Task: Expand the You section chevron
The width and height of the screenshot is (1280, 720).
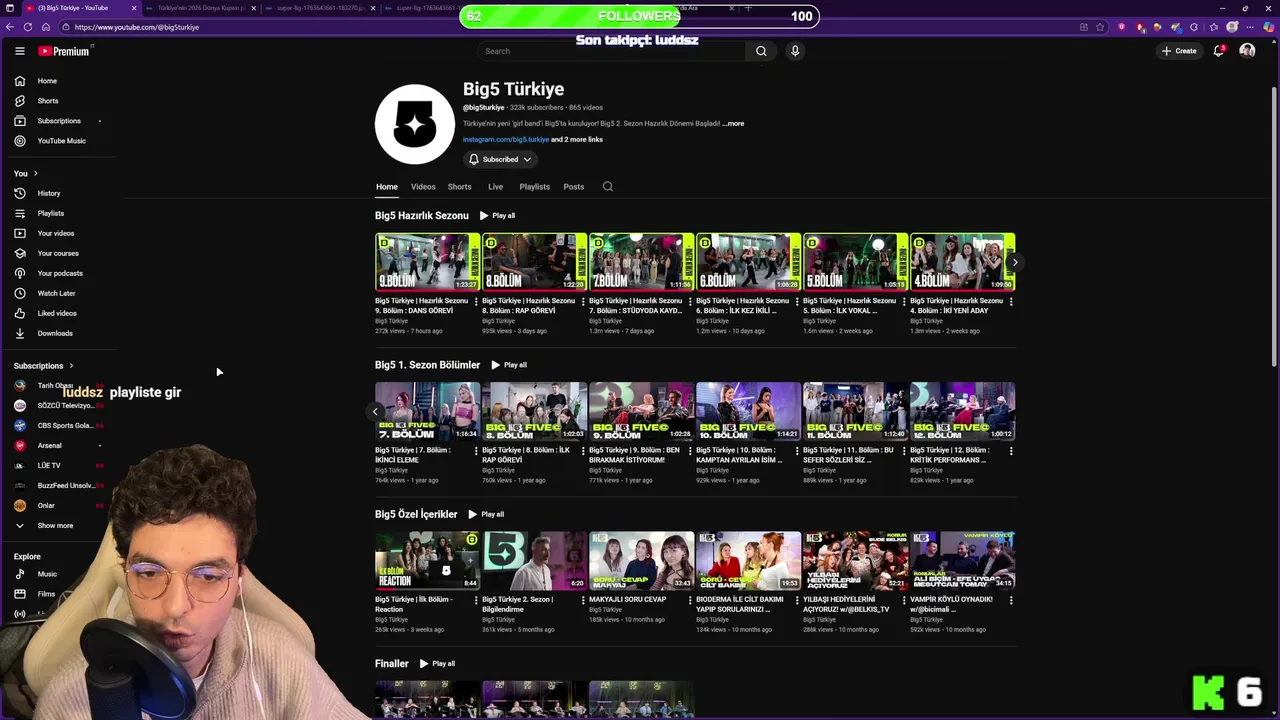Action: [34, 173]
